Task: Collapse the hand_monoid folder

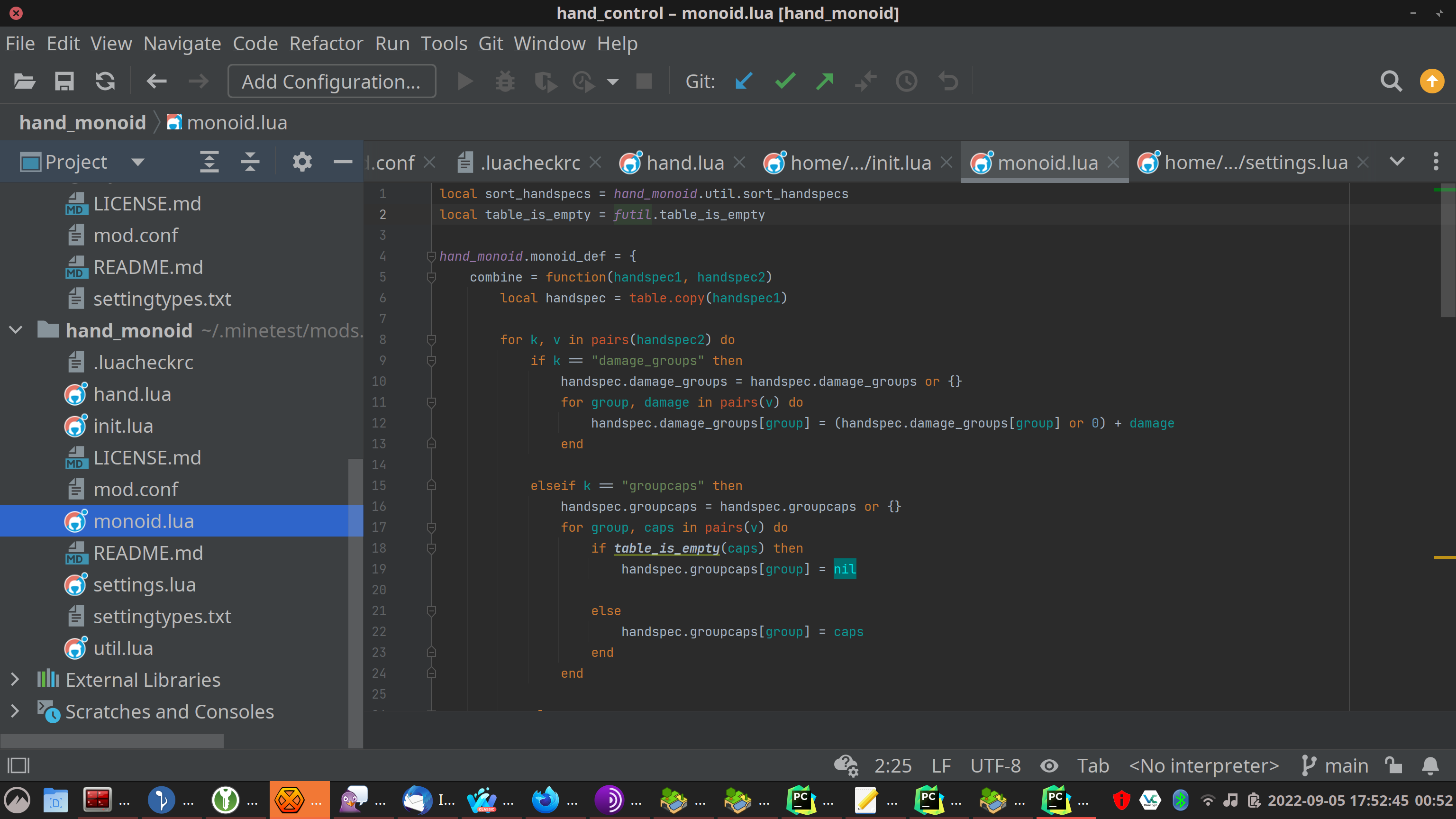Action: pos(16,330)
